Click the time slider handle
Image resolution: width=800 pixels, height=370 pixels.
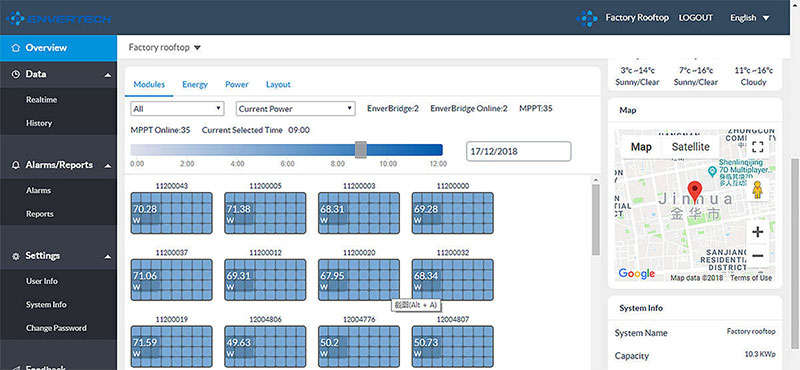361,150
